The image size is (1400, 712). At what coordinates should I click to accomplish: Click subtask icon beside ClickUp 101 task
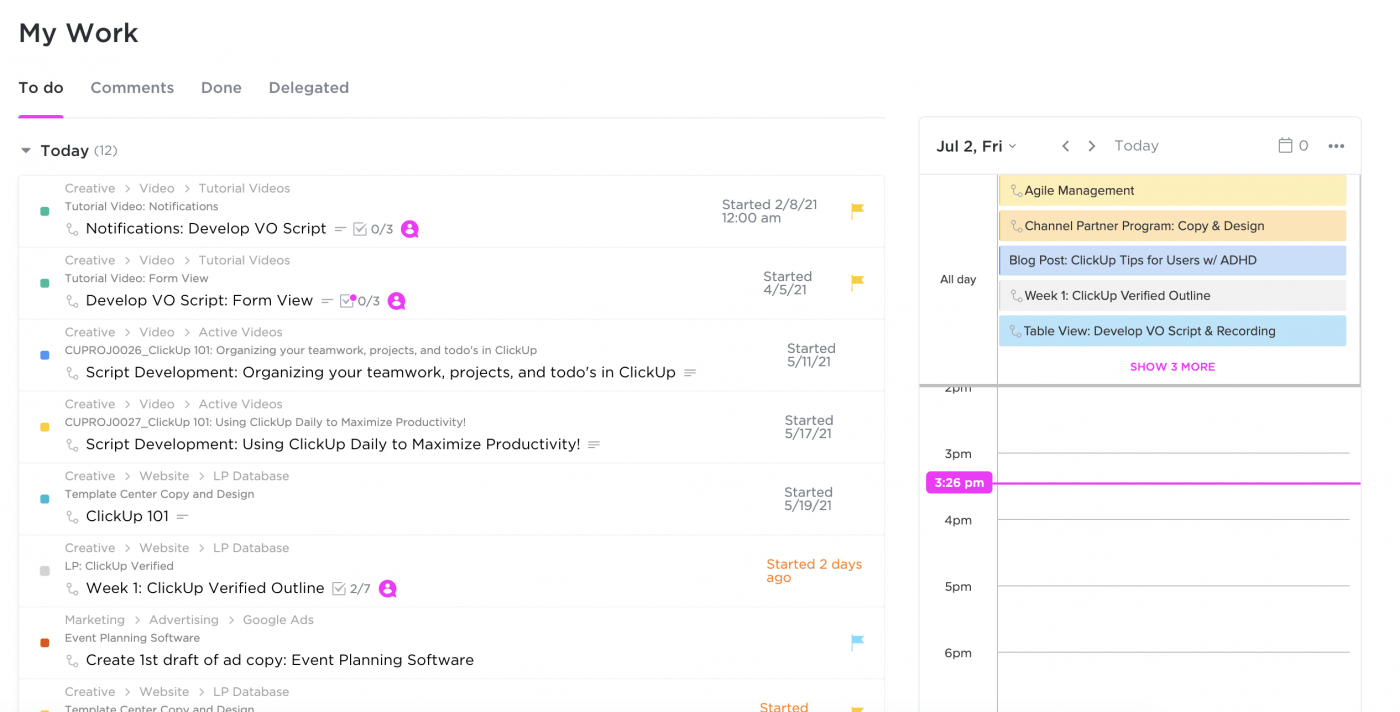tap(72, 517)
